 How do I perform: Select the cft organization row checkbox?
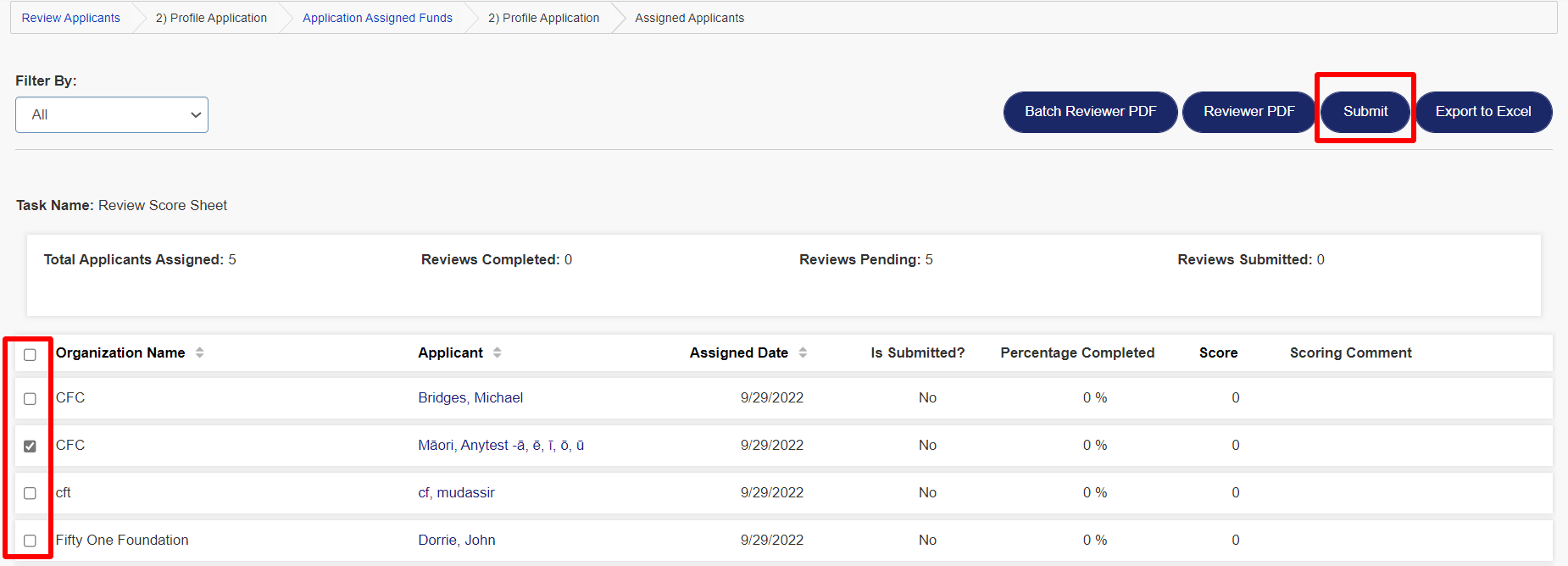(x=30, y=493)
